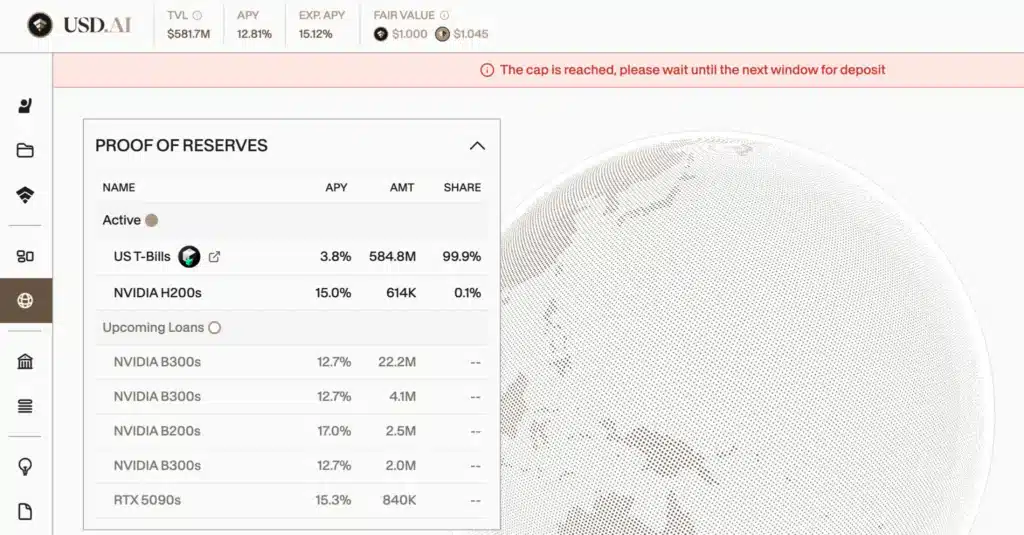Toggle the Active status indicator
Image resolution: width=1024 pixels, height=535 pixels.
(x=151, y=220)
